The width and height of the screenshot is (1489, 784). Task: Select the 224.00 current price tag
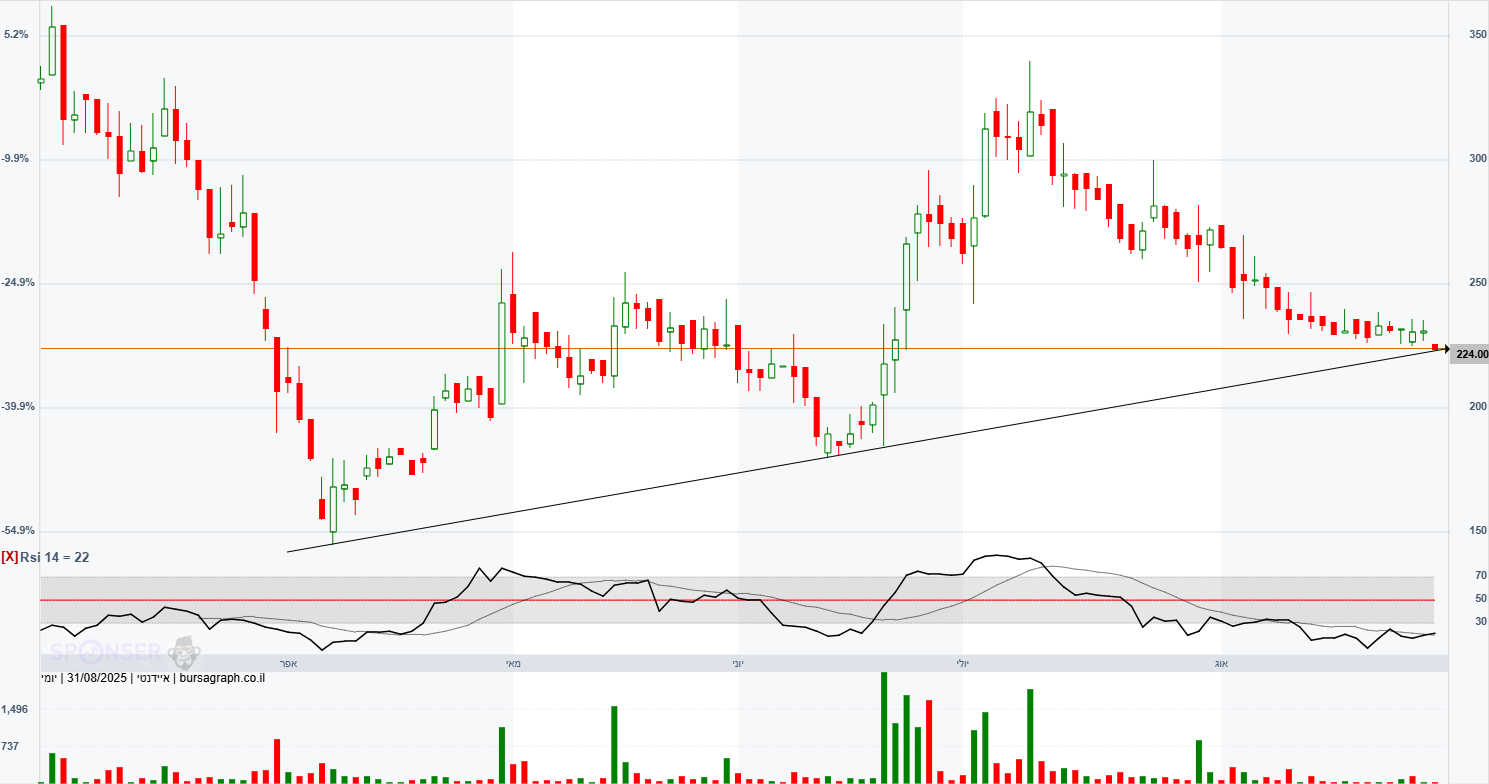point(1471,354)
